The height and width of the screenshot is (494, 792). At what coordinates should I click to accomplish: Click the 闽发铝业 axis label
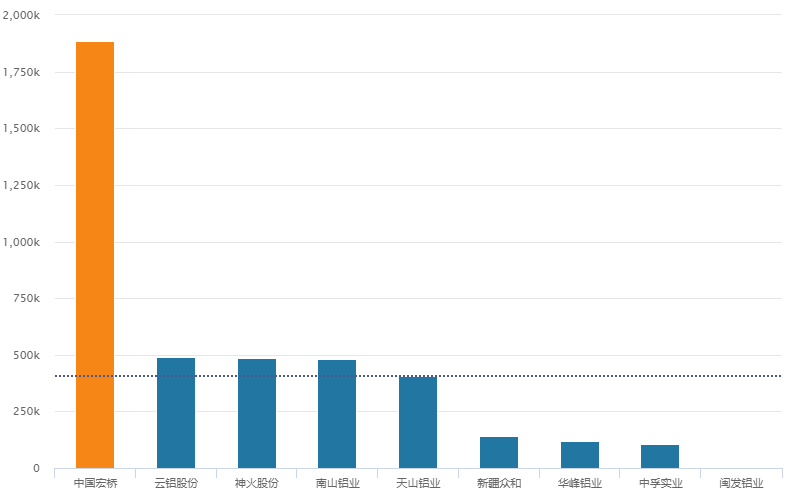tap(741, 483)
